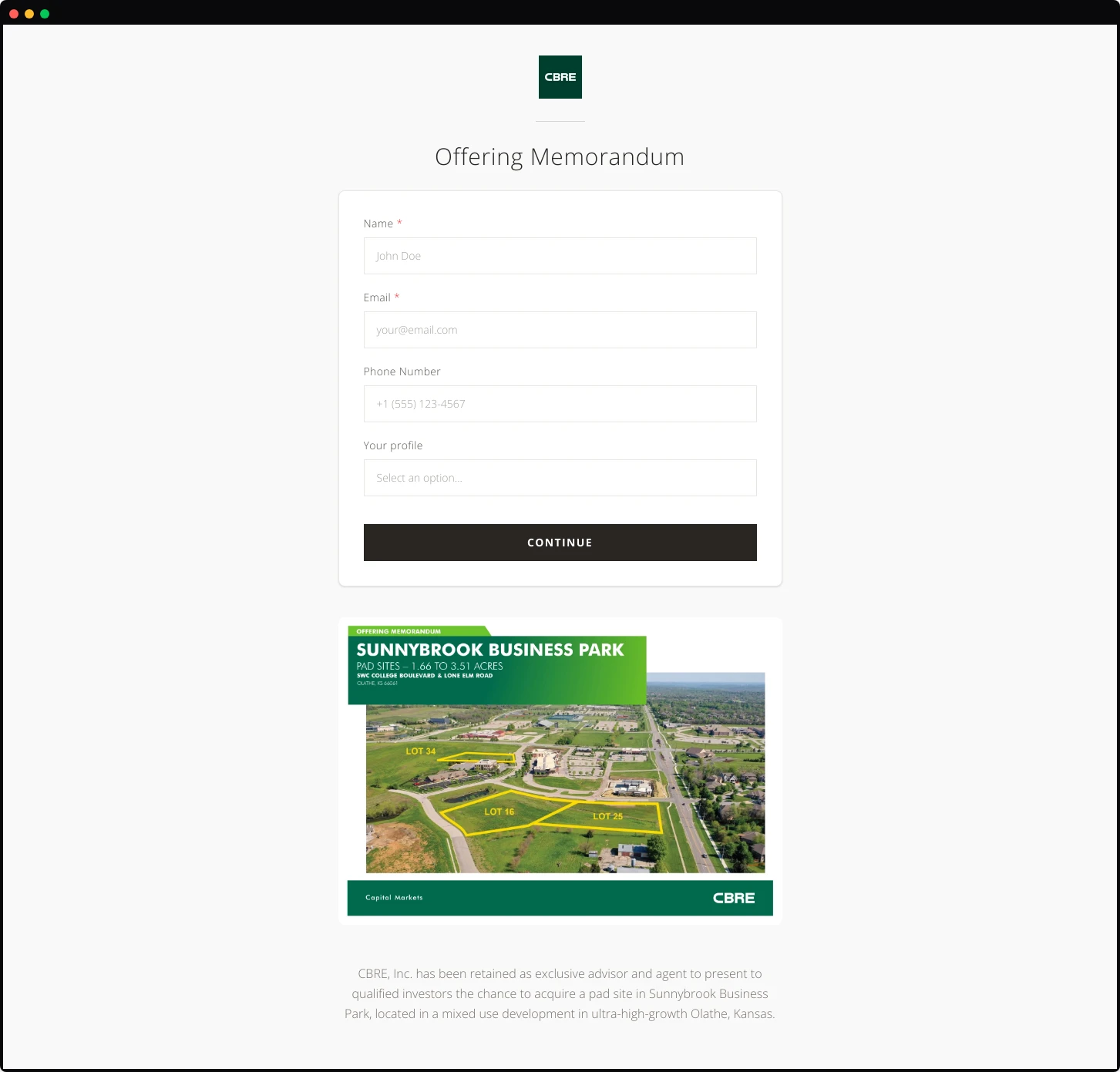Click the CONTINUE button
The image size is (1120, 1072).
[560, 543]
